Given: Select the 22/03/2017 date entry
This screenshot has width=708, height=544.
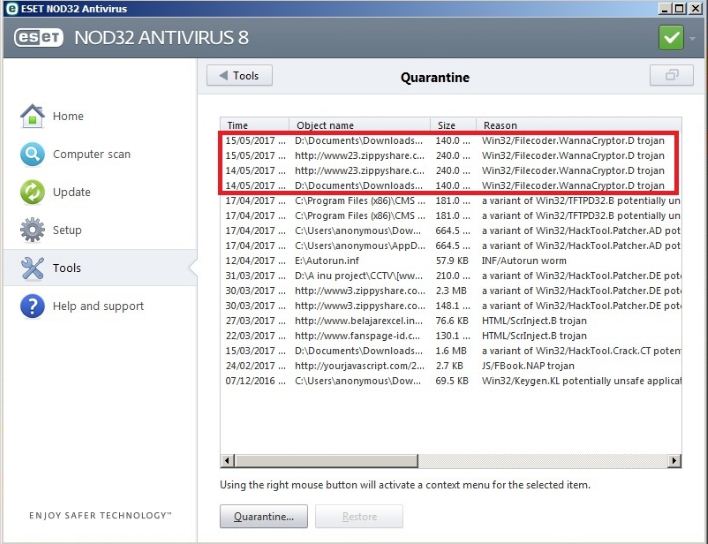Looking at the screenshot, I should 255,335.
